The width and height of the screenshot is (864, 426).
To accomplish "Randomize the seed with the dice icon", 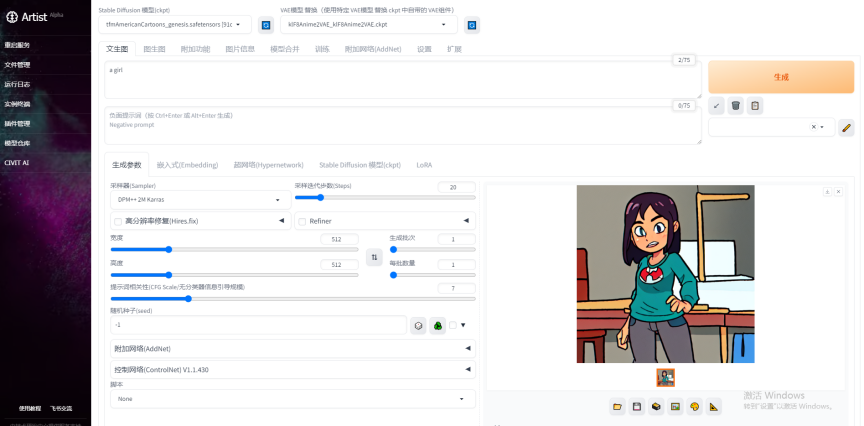I will 418,325.
